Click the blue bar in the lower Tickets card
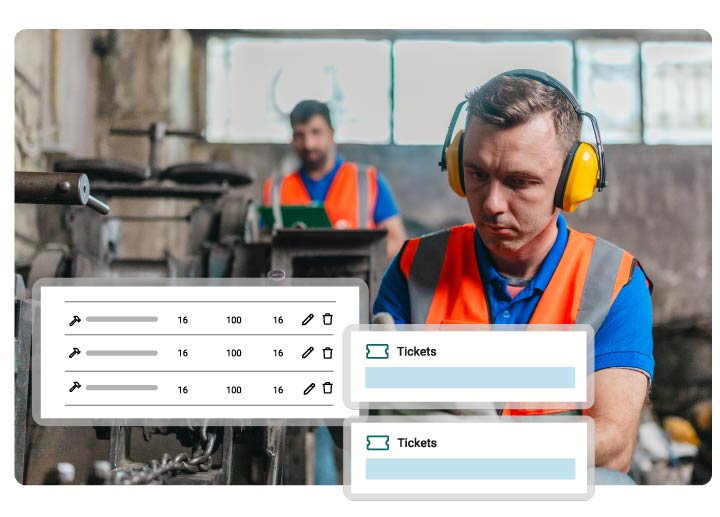720x517 pixels. point(471,469)
